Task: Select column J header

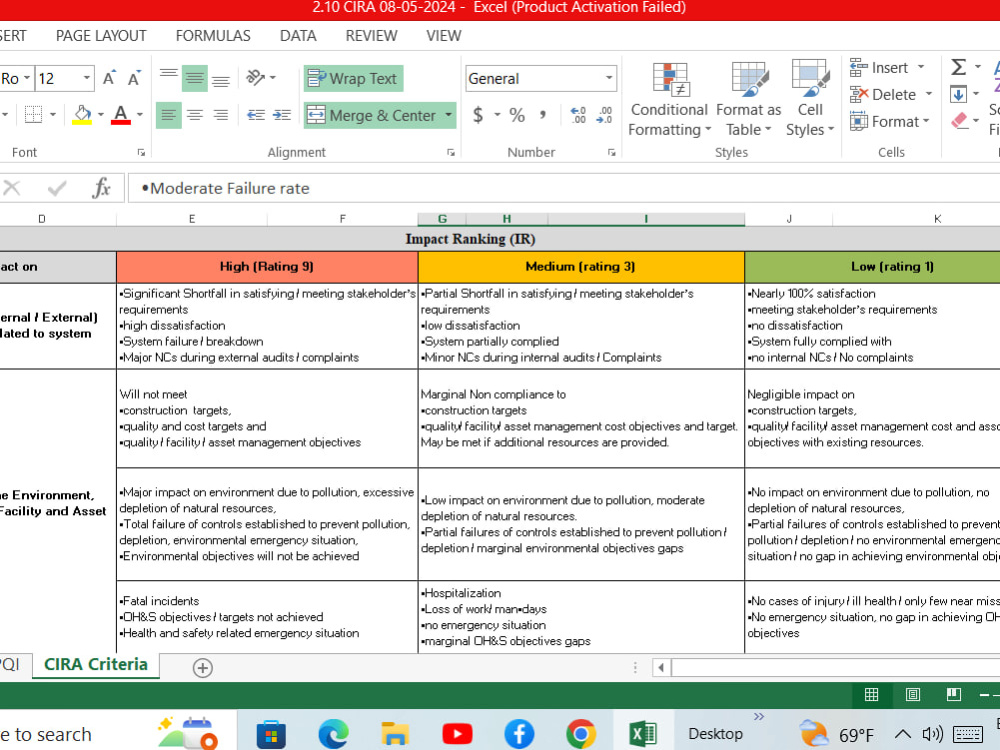Action: click(x=789, y=219)
